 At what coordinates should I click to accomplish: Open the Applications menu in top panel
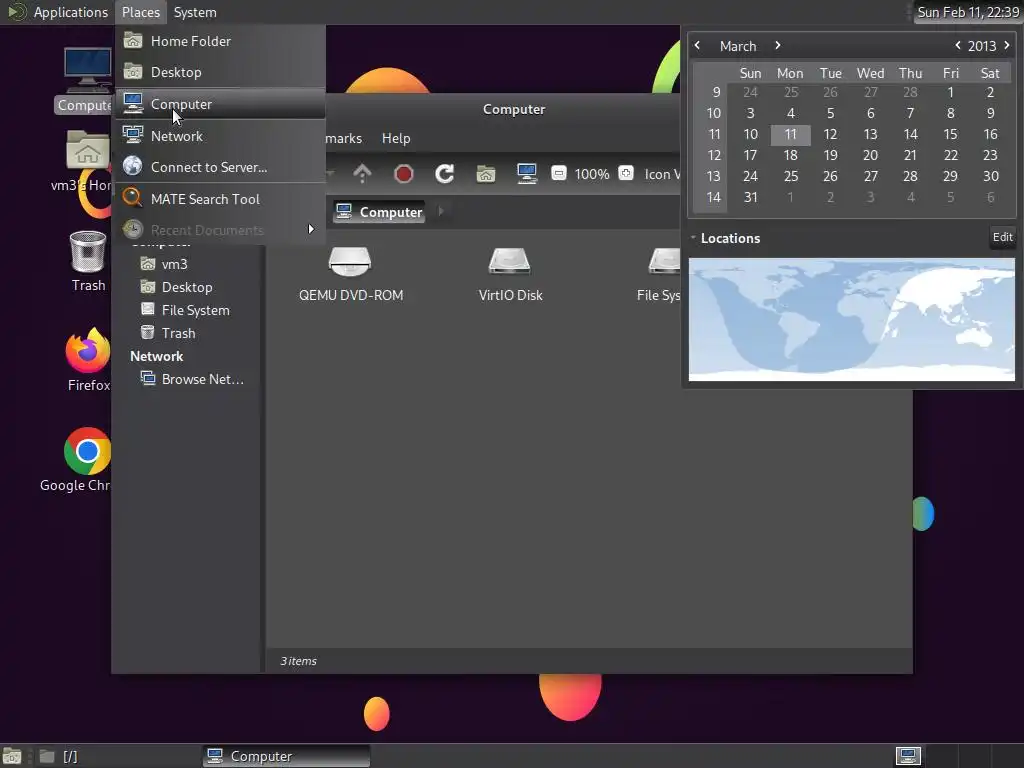pyautogui.click(x=71, y=12)
